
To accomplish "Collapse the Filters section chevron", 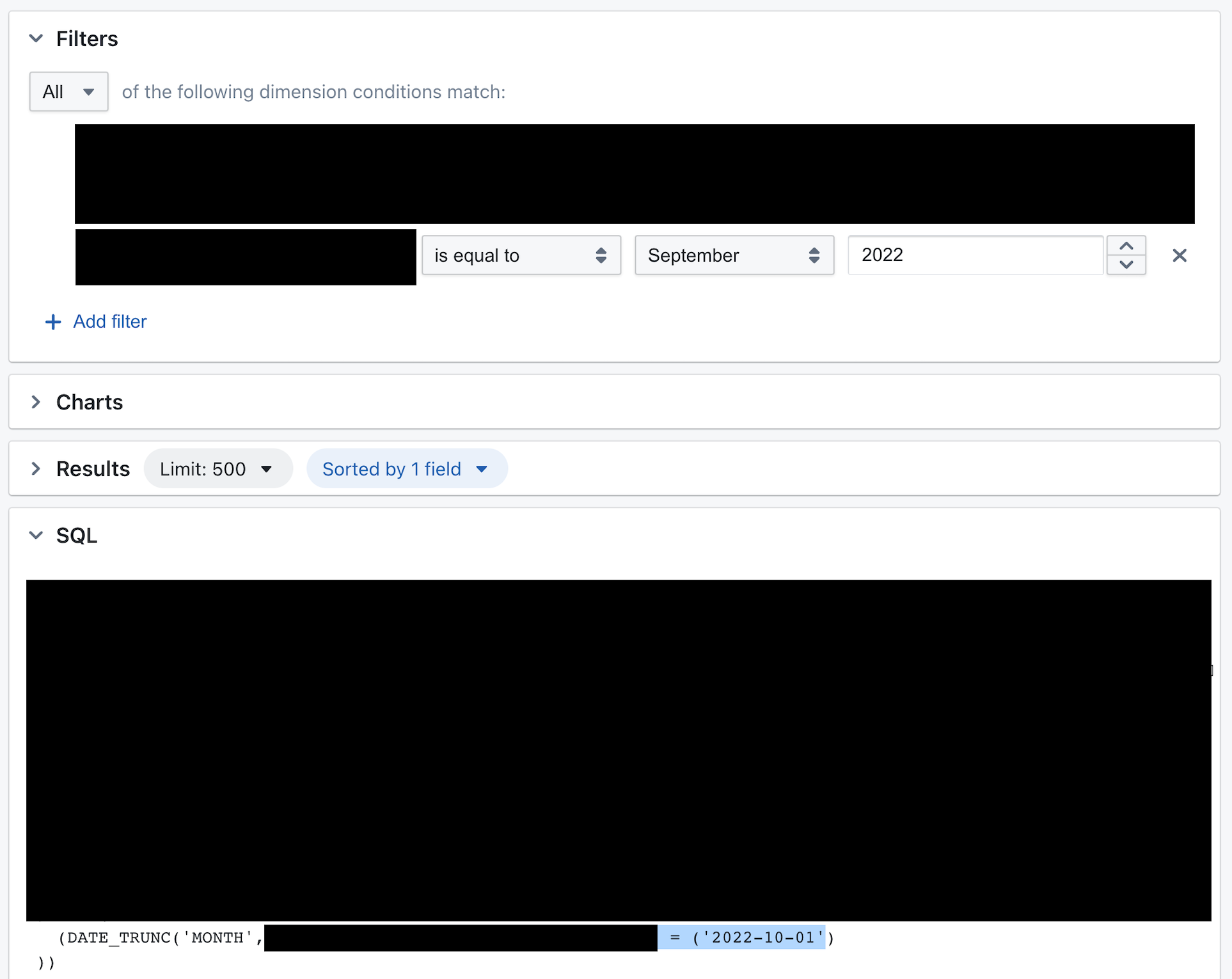I will click(35, 38).
